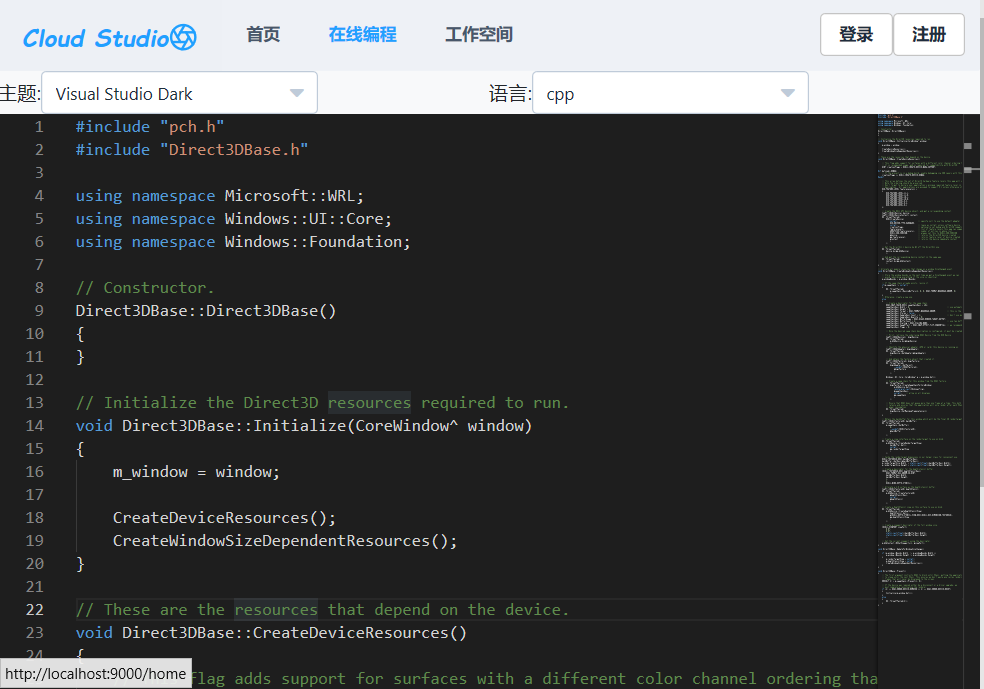Viewport: 984px width, 689px height.
Task: Click the language dropdown arrow icon
Action: coord(788,93)
